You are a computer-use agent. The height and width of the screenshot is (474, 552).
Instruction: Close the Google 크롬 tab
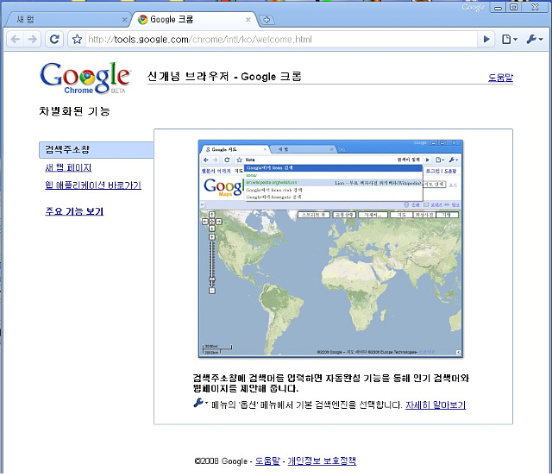248,20
